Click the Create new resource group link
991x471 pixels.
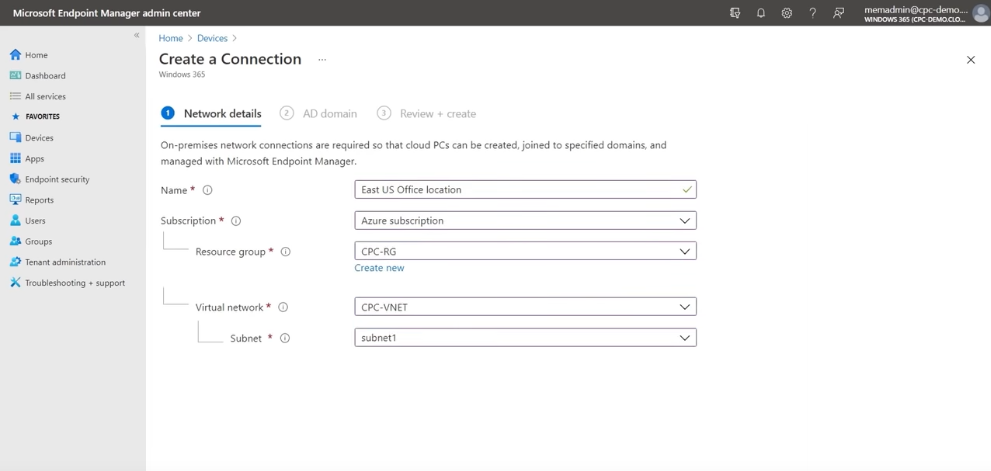(x=379, y=268)
